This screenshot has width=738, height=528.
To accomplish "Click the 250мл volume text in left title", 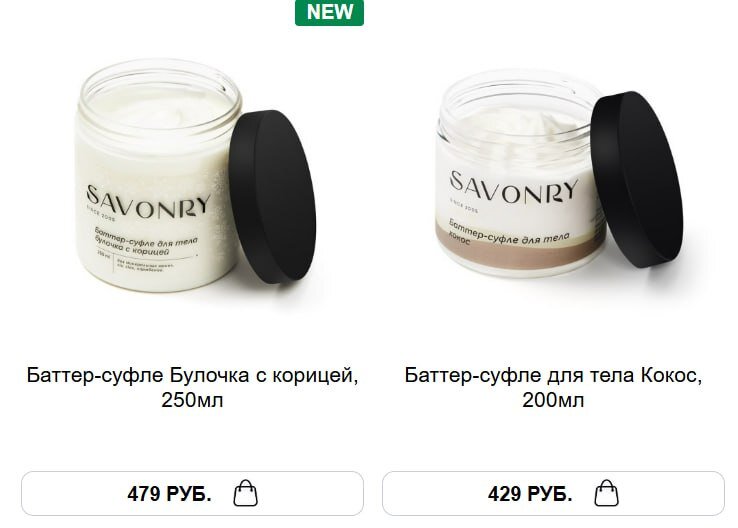I will (193, 400).
